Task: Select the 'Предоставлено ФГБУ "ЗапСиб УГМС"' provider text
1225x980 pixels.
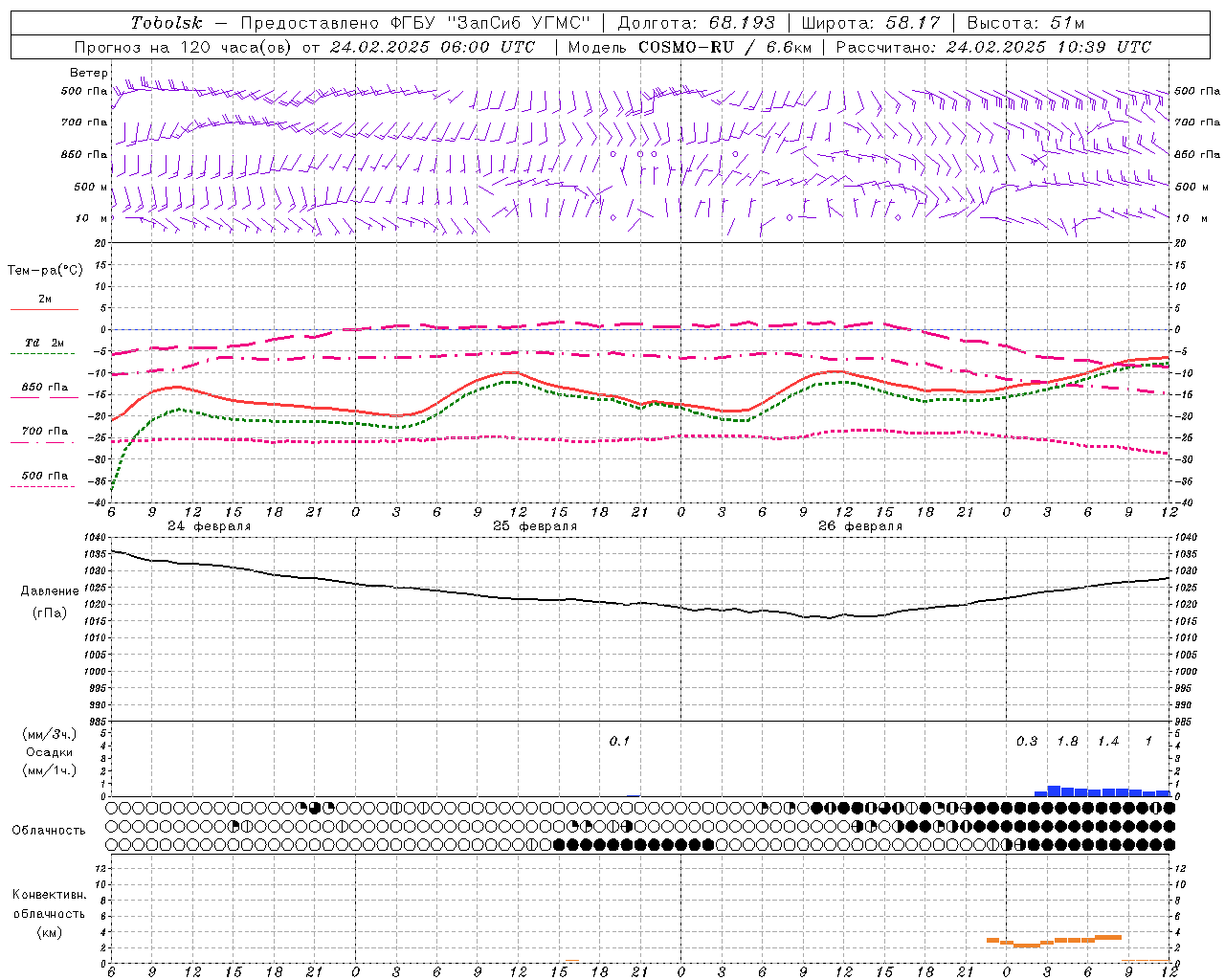Action: coord(415,23)
